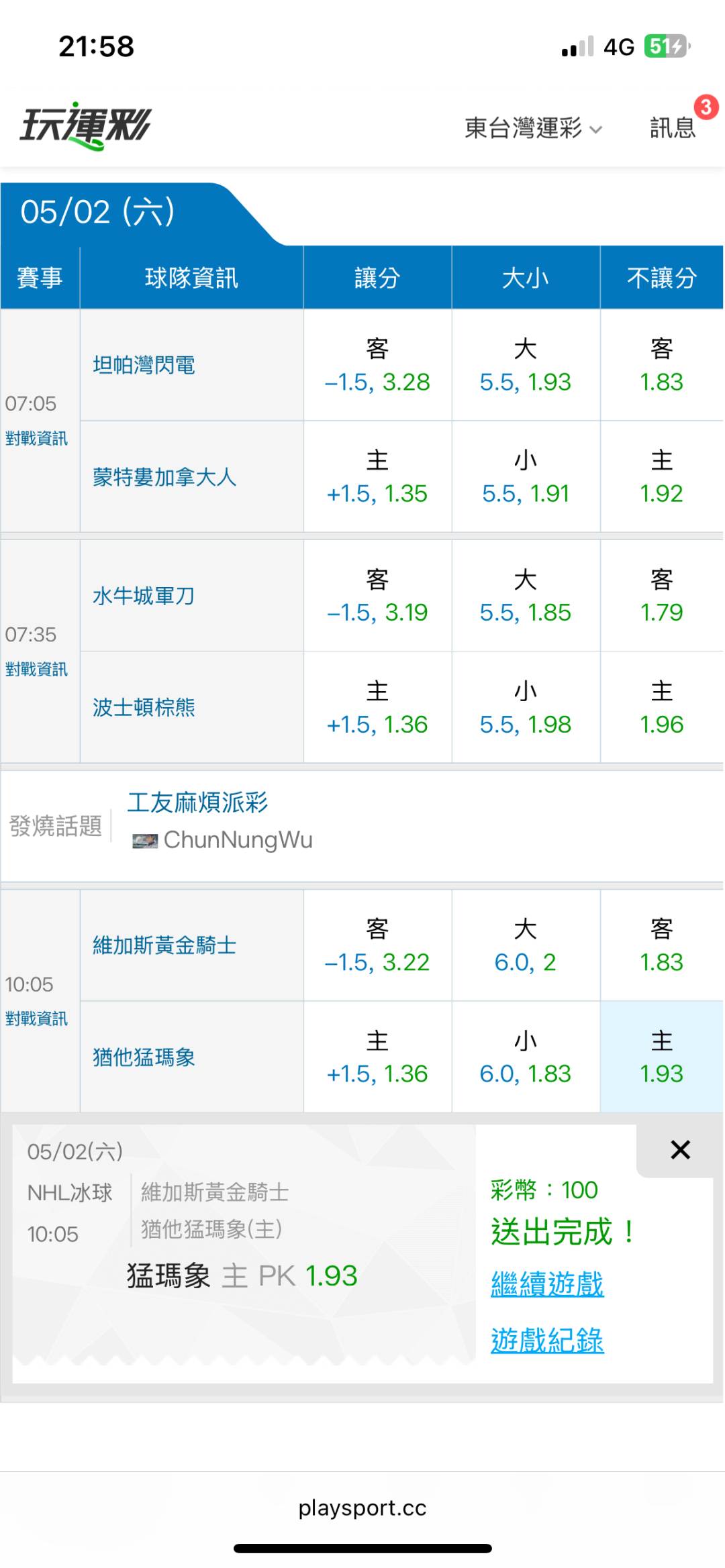
Task: Open the 玩運彩 logo homepage
Action: pos(86,125)
